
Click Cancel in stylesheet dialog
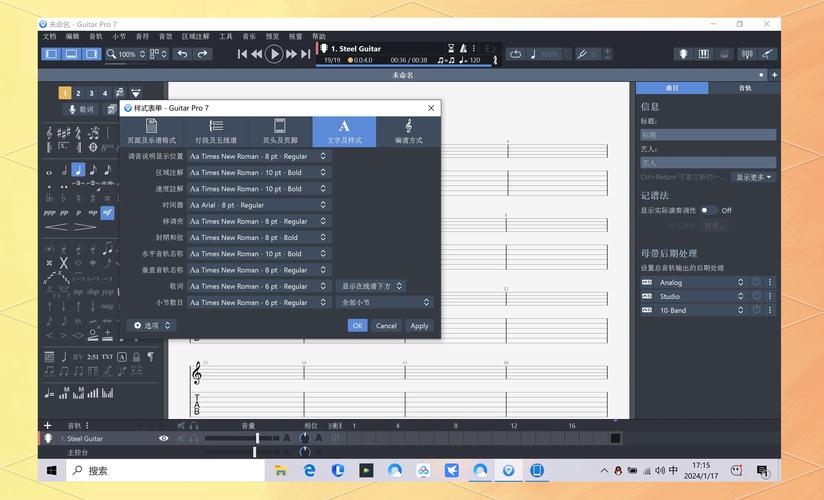pyautogui.click(x=386, y=325)
